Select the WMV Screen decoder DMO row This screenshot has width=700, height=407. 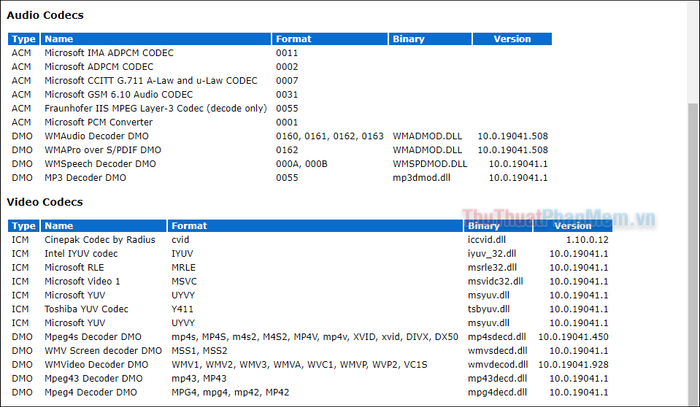click(x=310, y=351)
